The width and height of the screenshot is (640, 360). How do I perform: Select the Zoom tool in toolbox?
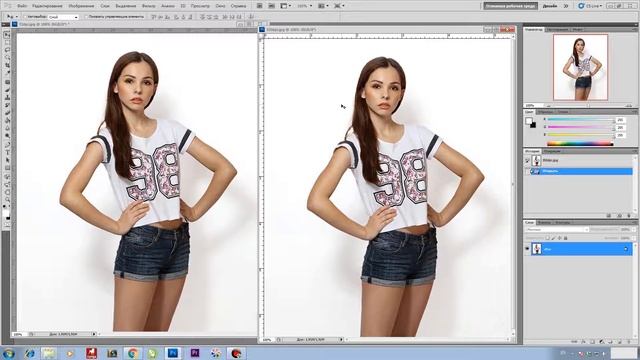7,200
